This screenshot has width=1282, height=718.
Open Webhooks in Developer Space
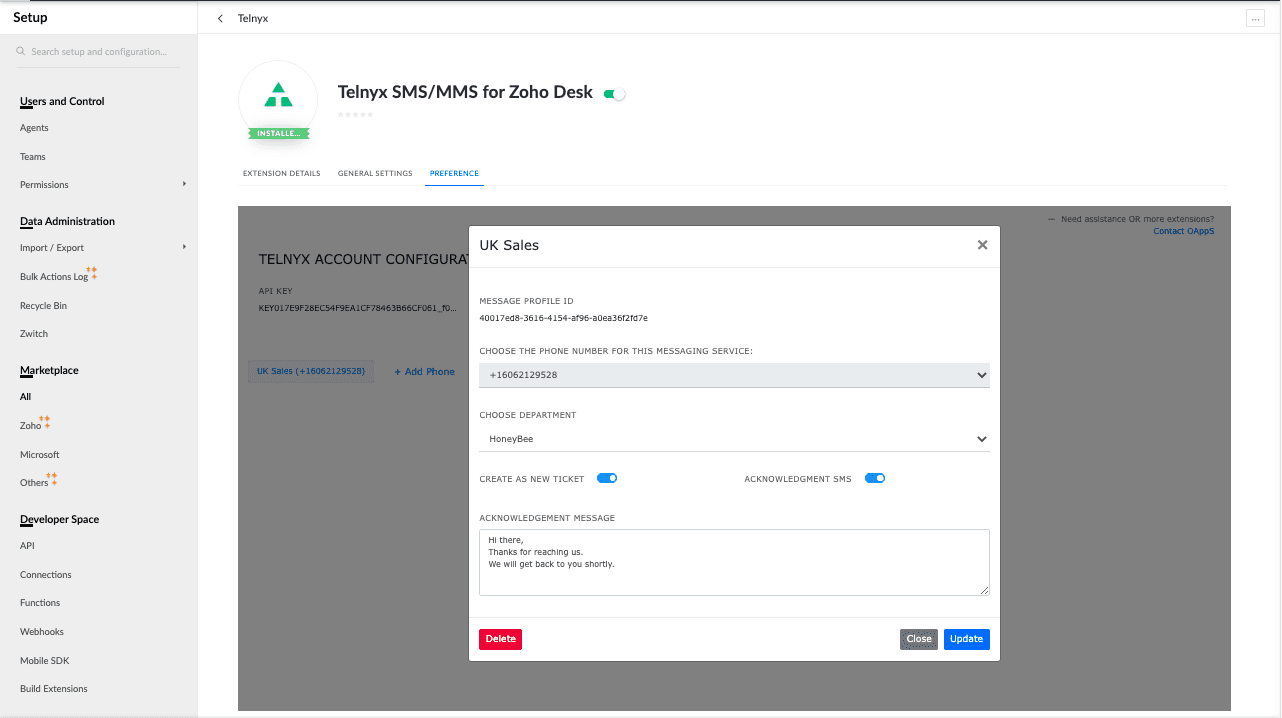point(42,632)
